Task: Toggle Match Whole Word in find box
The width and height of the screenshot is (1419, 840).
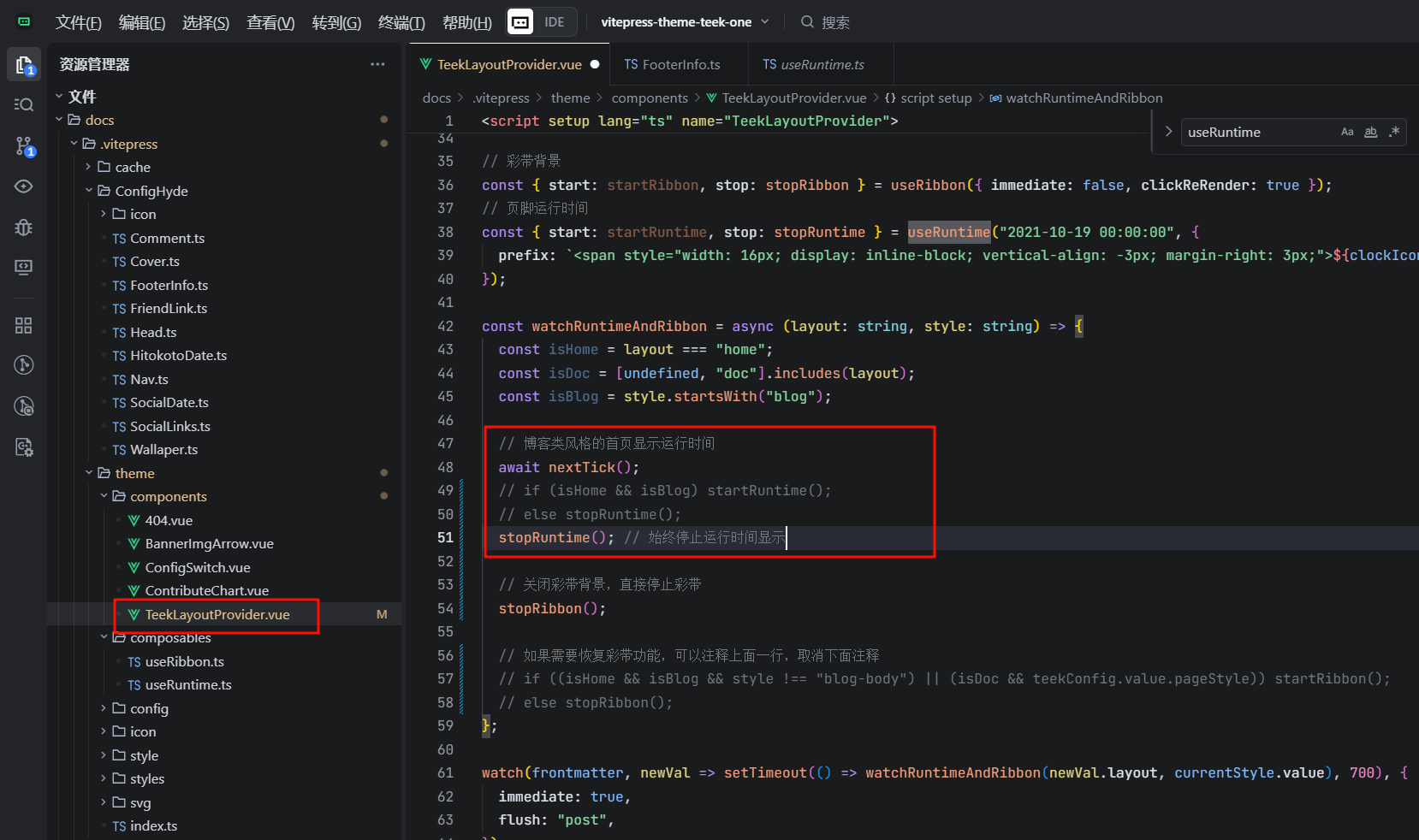Action: 1370,132
